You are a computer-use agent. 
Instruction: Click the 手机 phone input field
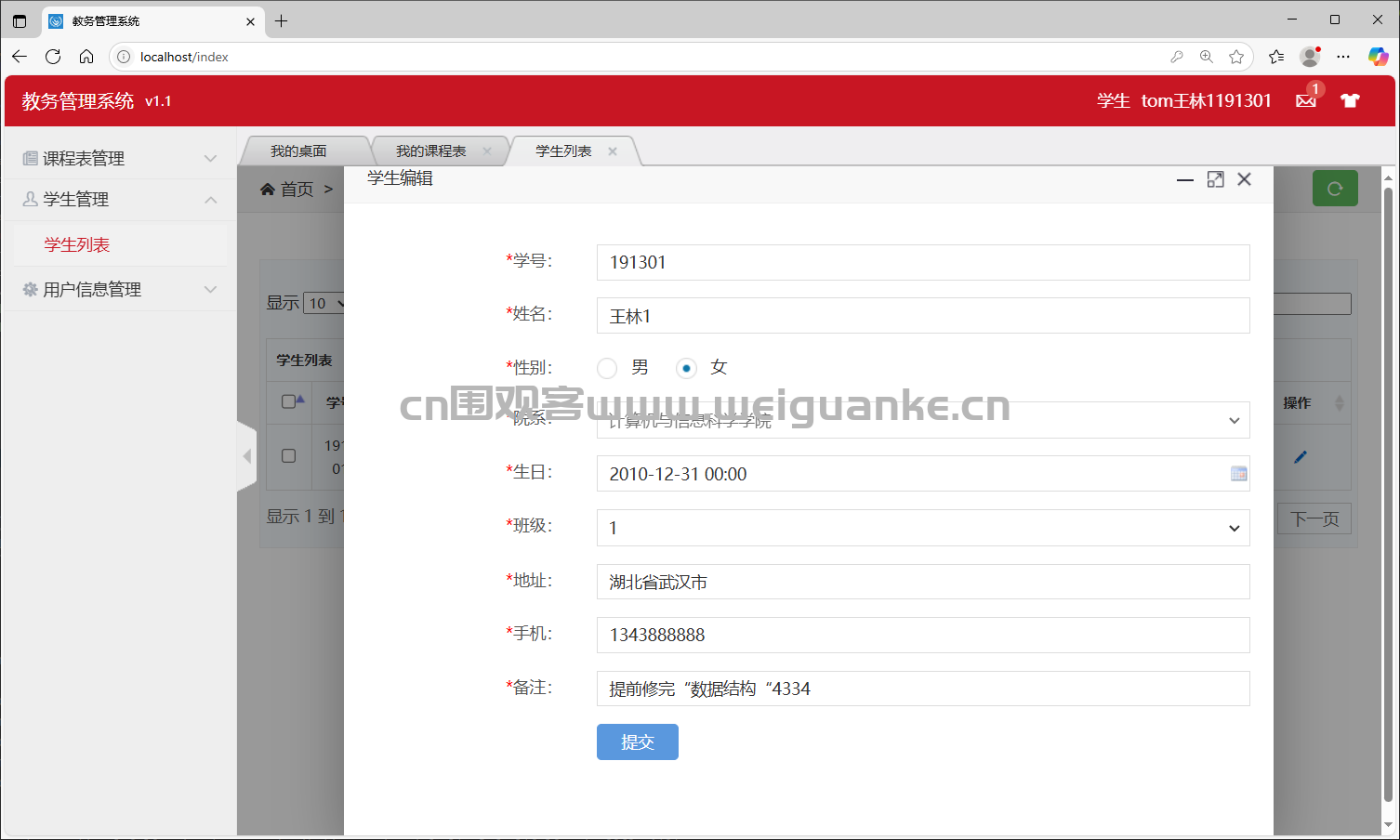[923, 635]
